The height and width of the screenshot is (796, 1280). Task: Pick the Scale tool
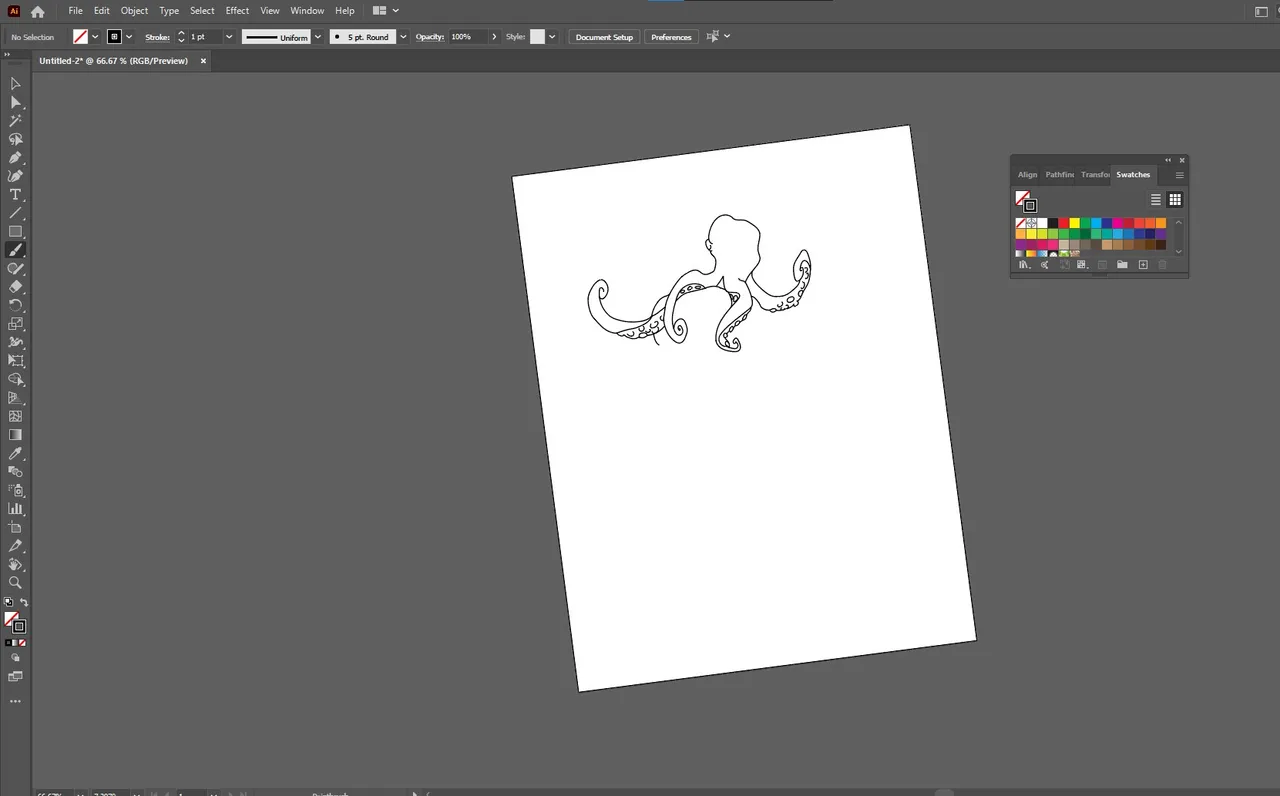pyautogui.click(x=15, y=324)
